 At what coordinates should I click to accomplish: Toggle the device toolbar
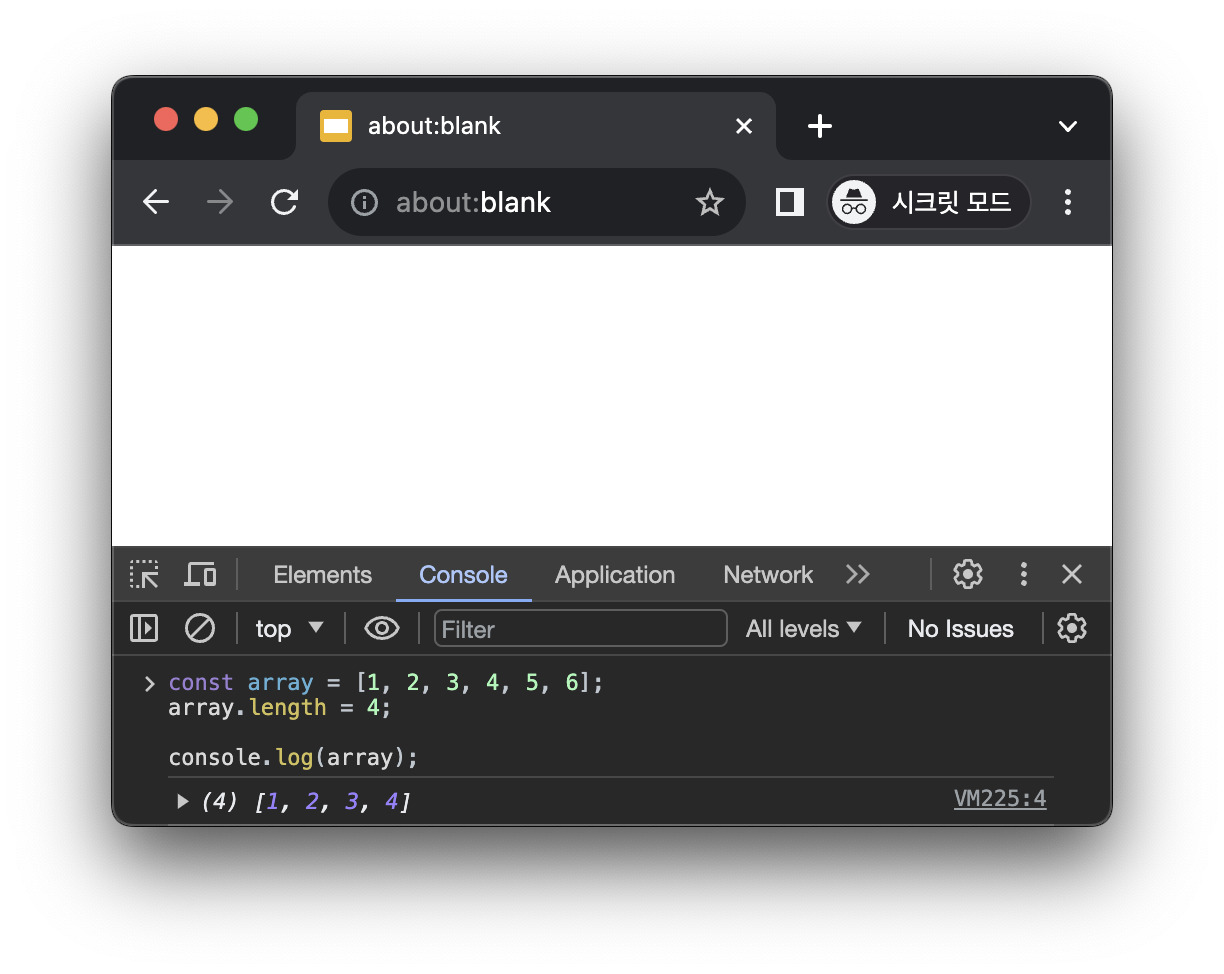[201, 575]
